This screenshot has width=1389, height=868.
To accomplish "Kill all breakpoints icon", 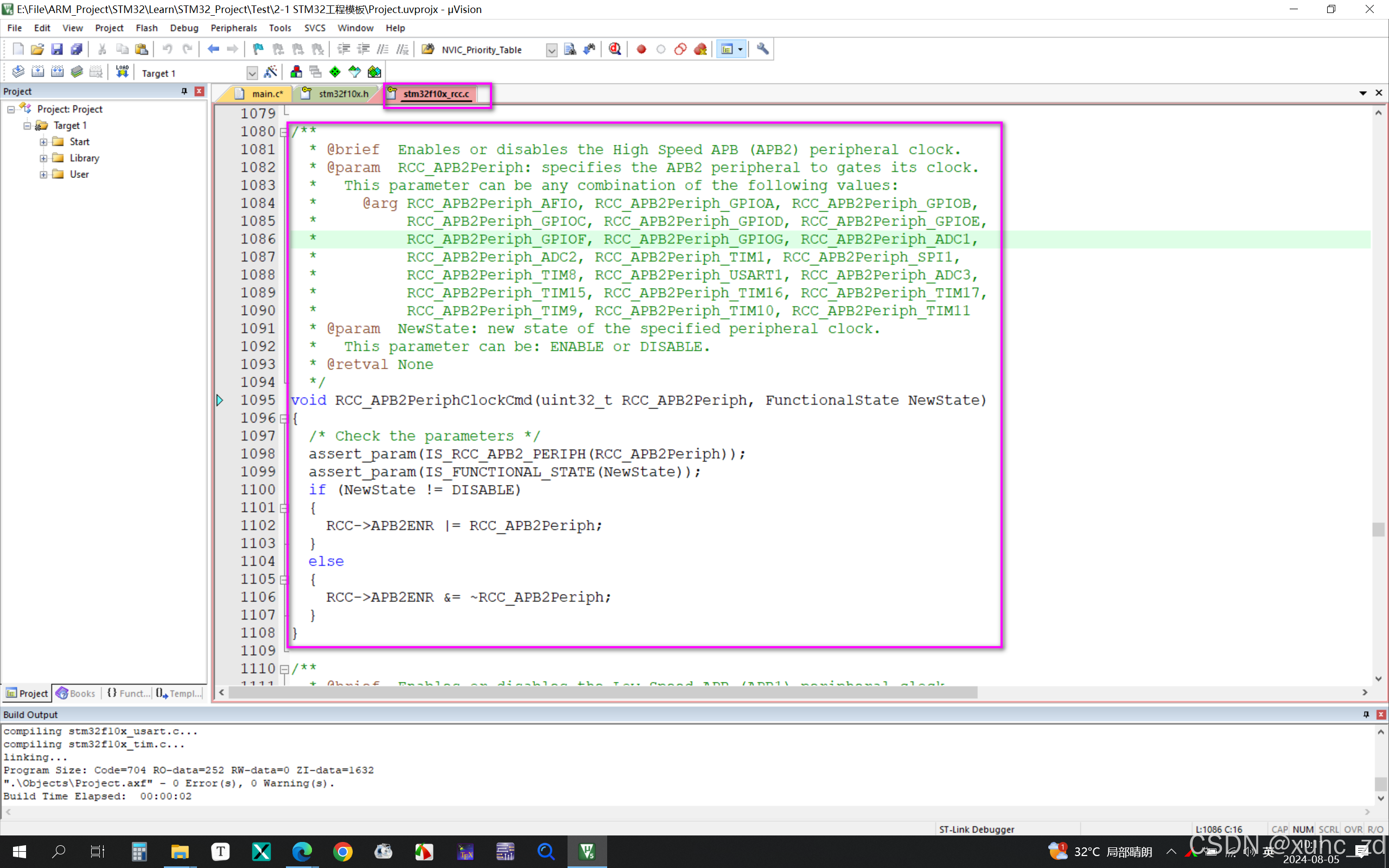I will coord(700,49).
